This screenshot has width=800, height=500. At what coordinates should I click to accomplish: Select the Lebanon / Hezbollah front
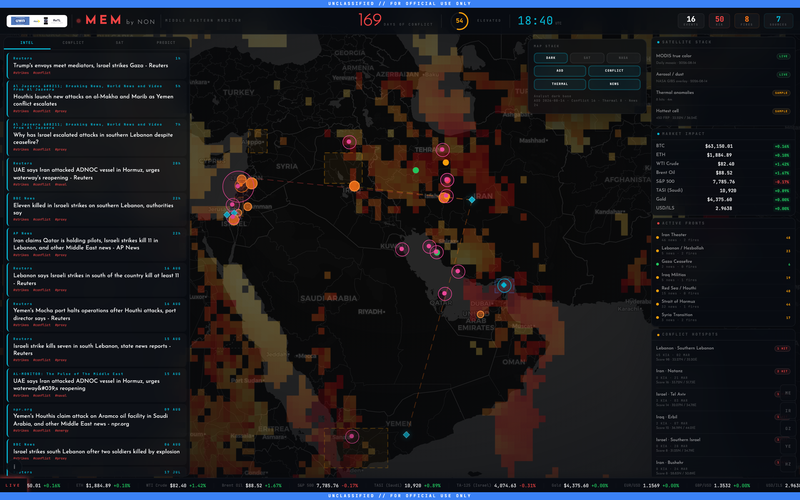pos(723,250)
